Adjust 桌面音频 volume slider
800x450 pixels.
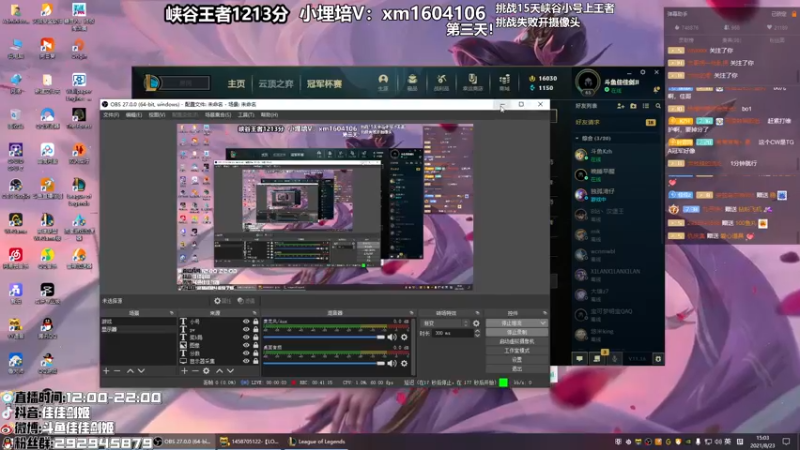[324, 363]
